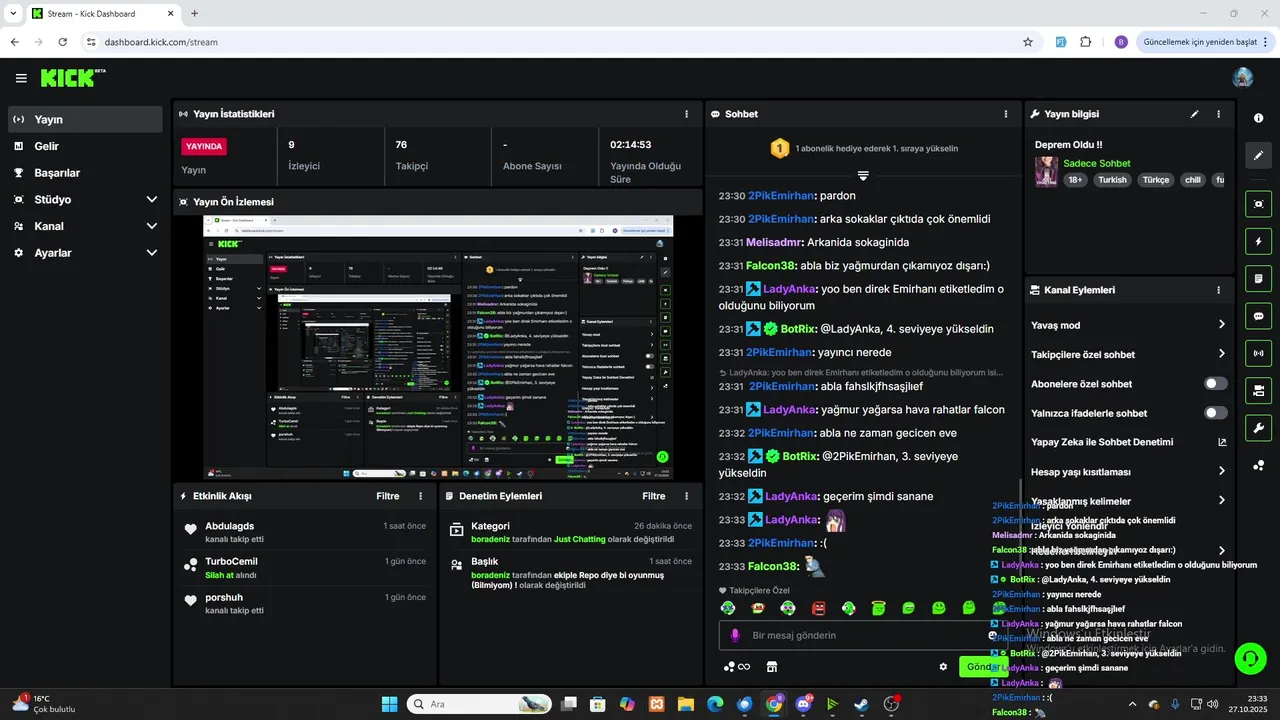Screen dimensions: 1280x720
Task: Click the channel points icon below the chat input
Action: point(737,667)
